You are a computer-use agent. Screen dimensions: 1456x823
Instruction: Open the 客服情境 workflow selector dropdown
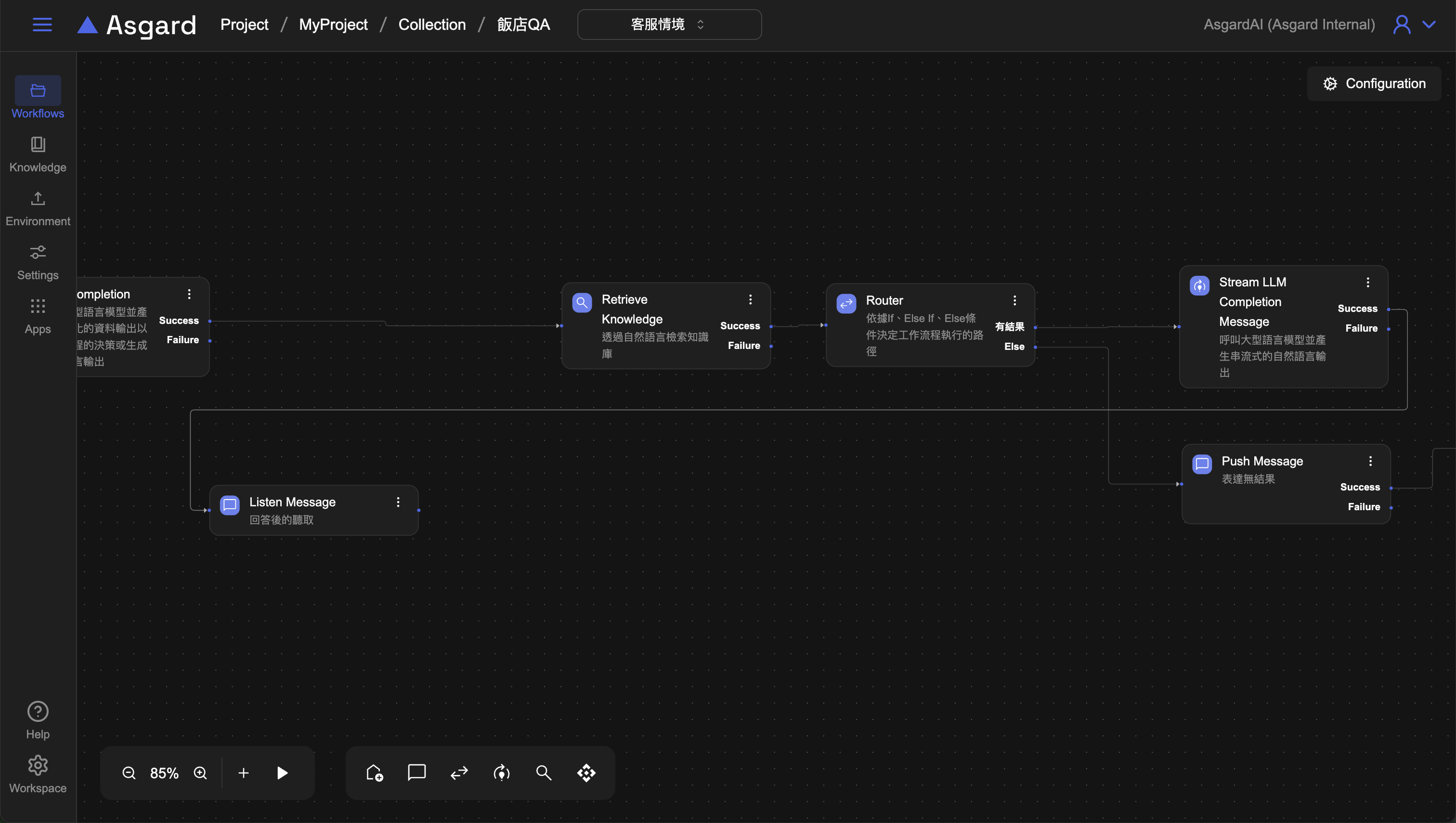point(669,25)
